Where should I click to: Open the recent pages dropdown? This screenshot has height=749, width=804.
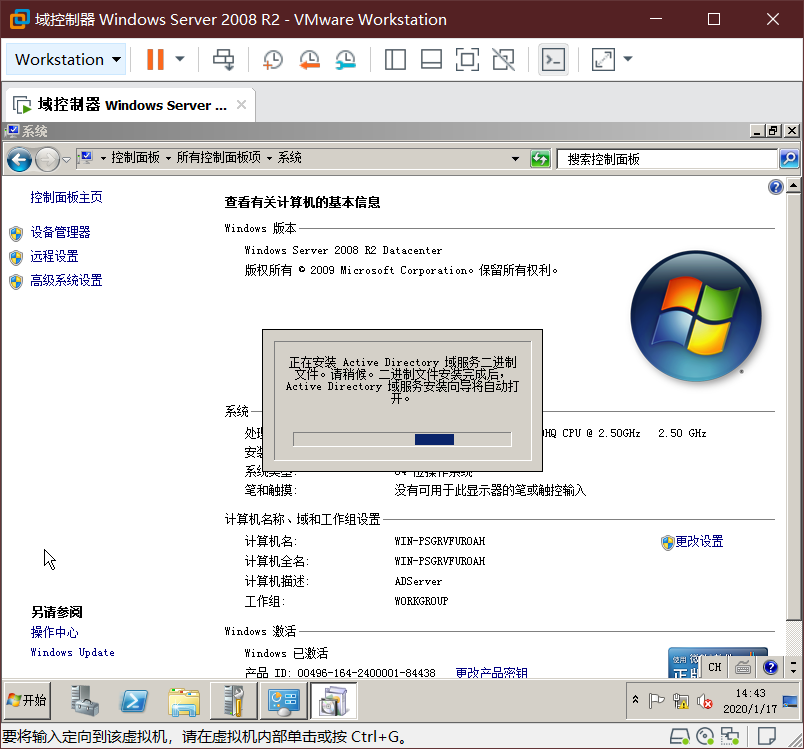point(67,159)
